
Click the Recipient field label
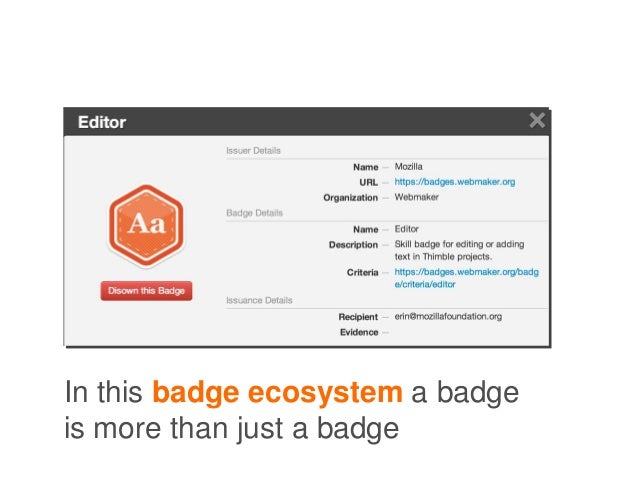358,317
